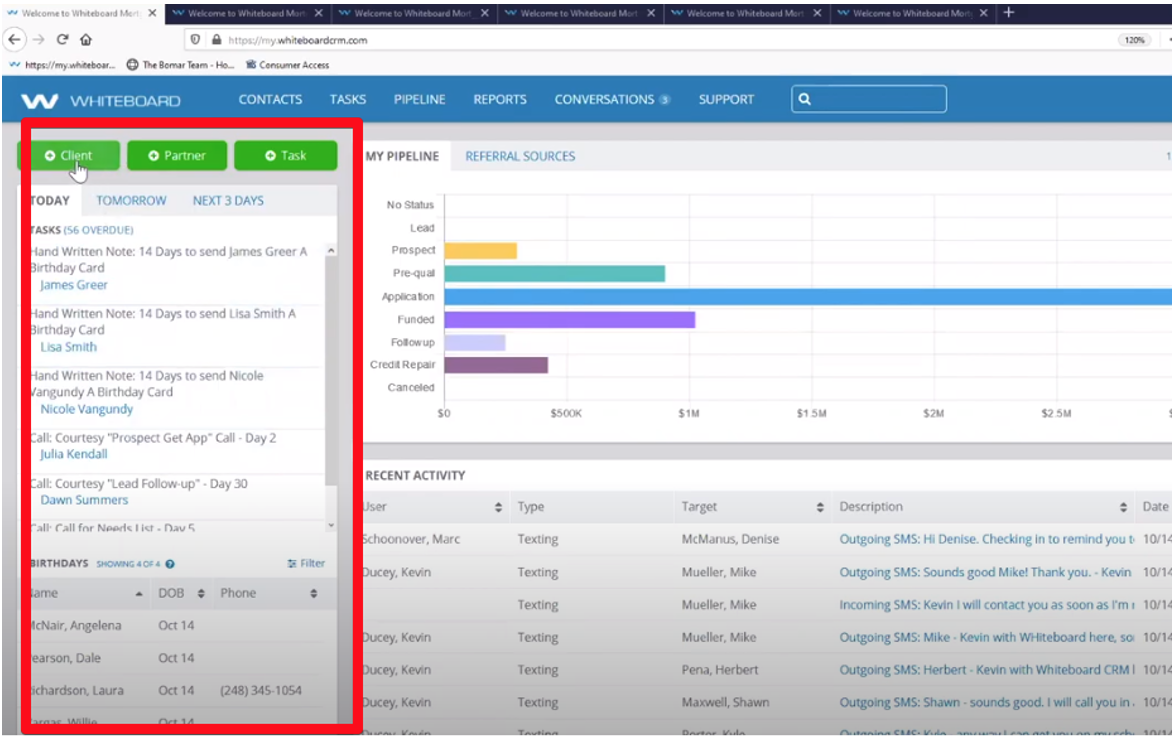The height and width of the screenshot is (736, 1172).
Task: Reset zoom via the 120% badge
Action: 1134,40
